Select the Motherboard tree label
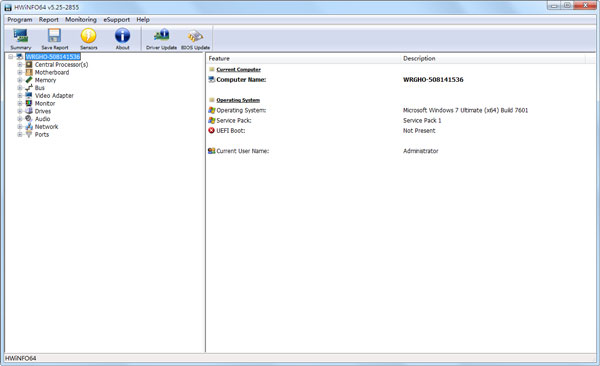600x366 pixels. 52,72
